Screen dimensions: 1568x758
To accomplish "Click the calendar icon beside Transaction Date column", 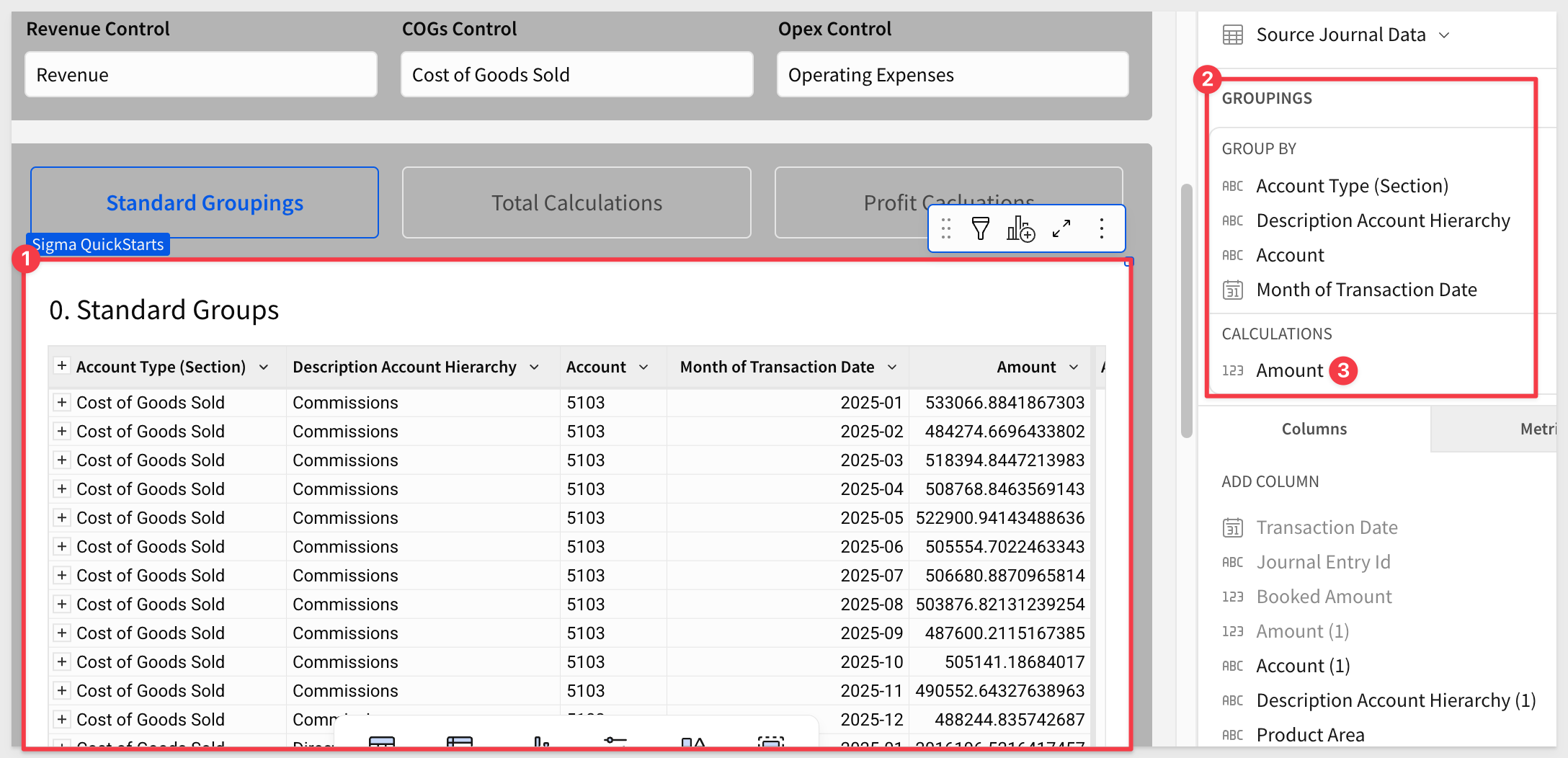I will coord(1233,527).
